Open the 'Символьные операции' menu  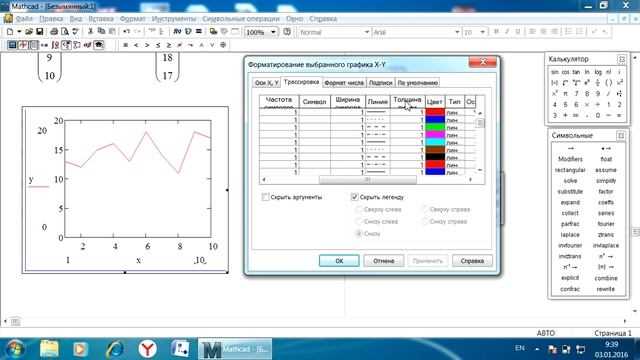(x=241, y=19)
